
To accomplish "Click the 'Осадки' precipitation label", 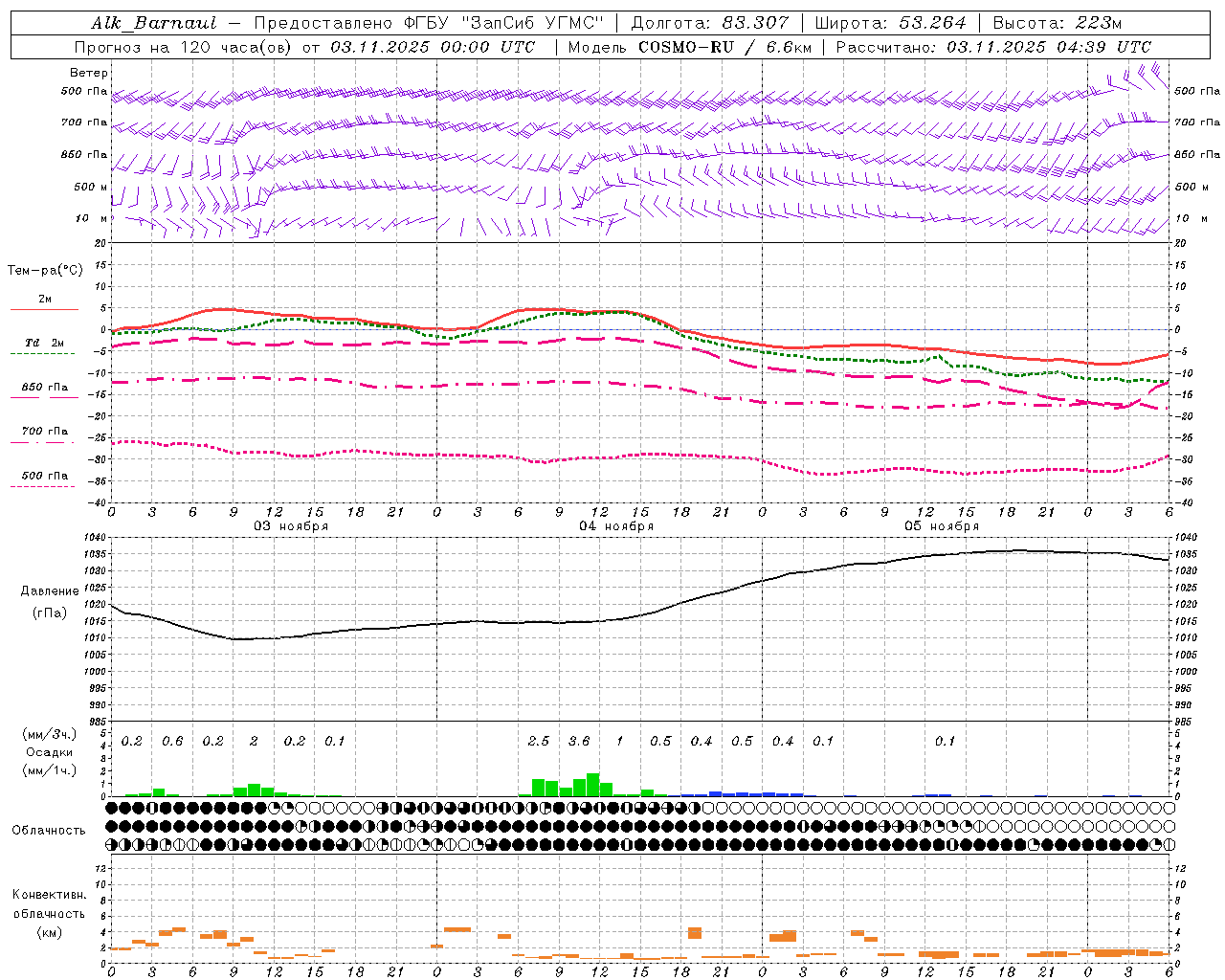I will click(x=49, y=752).
